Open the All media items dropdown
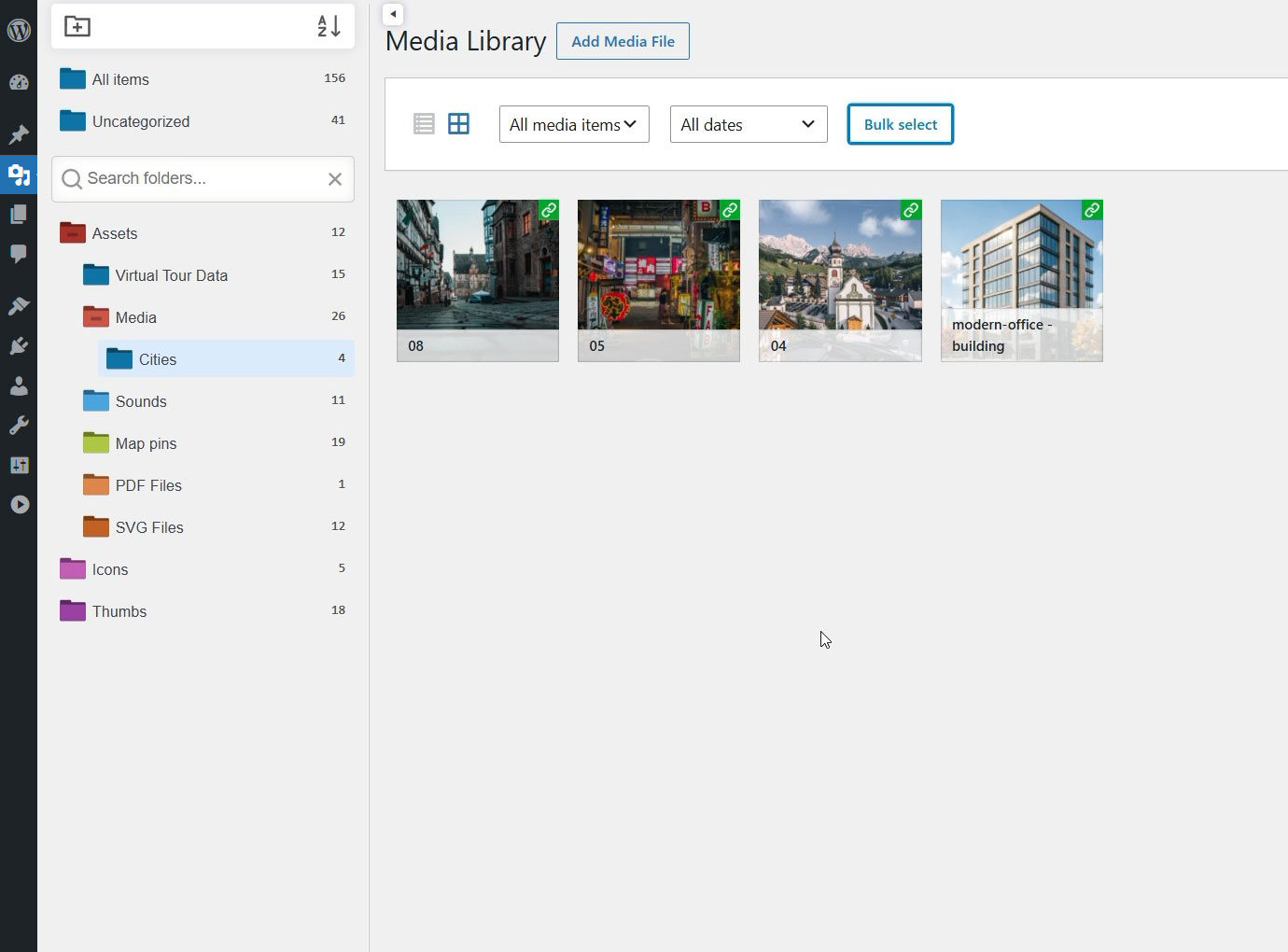This screenshot has height=952, width=1288. coord(574,124)
